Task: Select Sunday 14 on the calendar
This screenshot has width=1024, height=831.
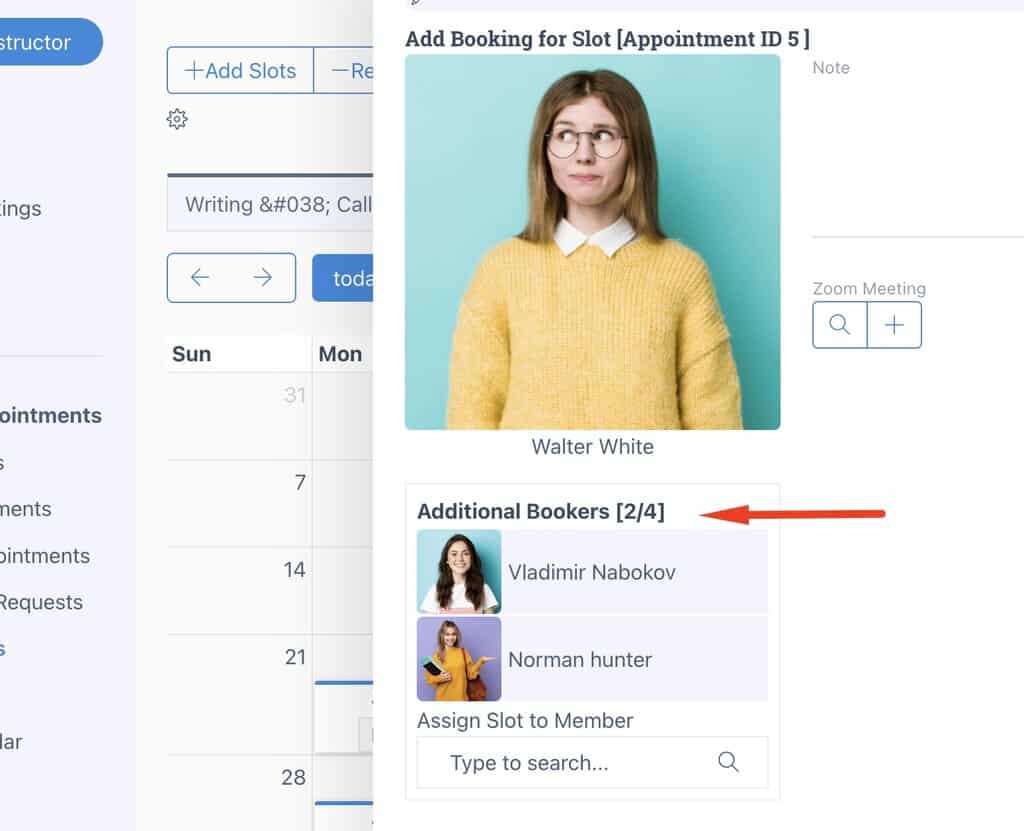Action: pyautogui.click(x=239, y=590)
